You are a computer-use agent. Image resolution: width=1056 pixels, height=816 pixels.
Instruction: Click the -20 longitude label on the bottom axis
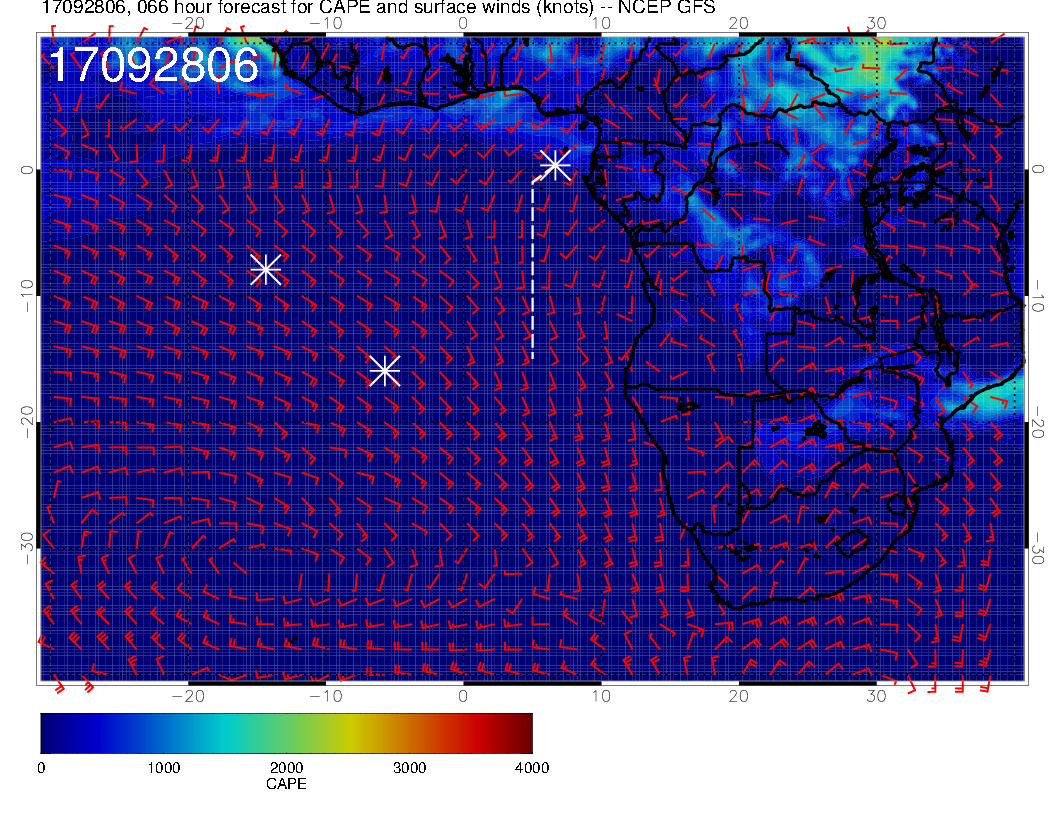point(187,694)
